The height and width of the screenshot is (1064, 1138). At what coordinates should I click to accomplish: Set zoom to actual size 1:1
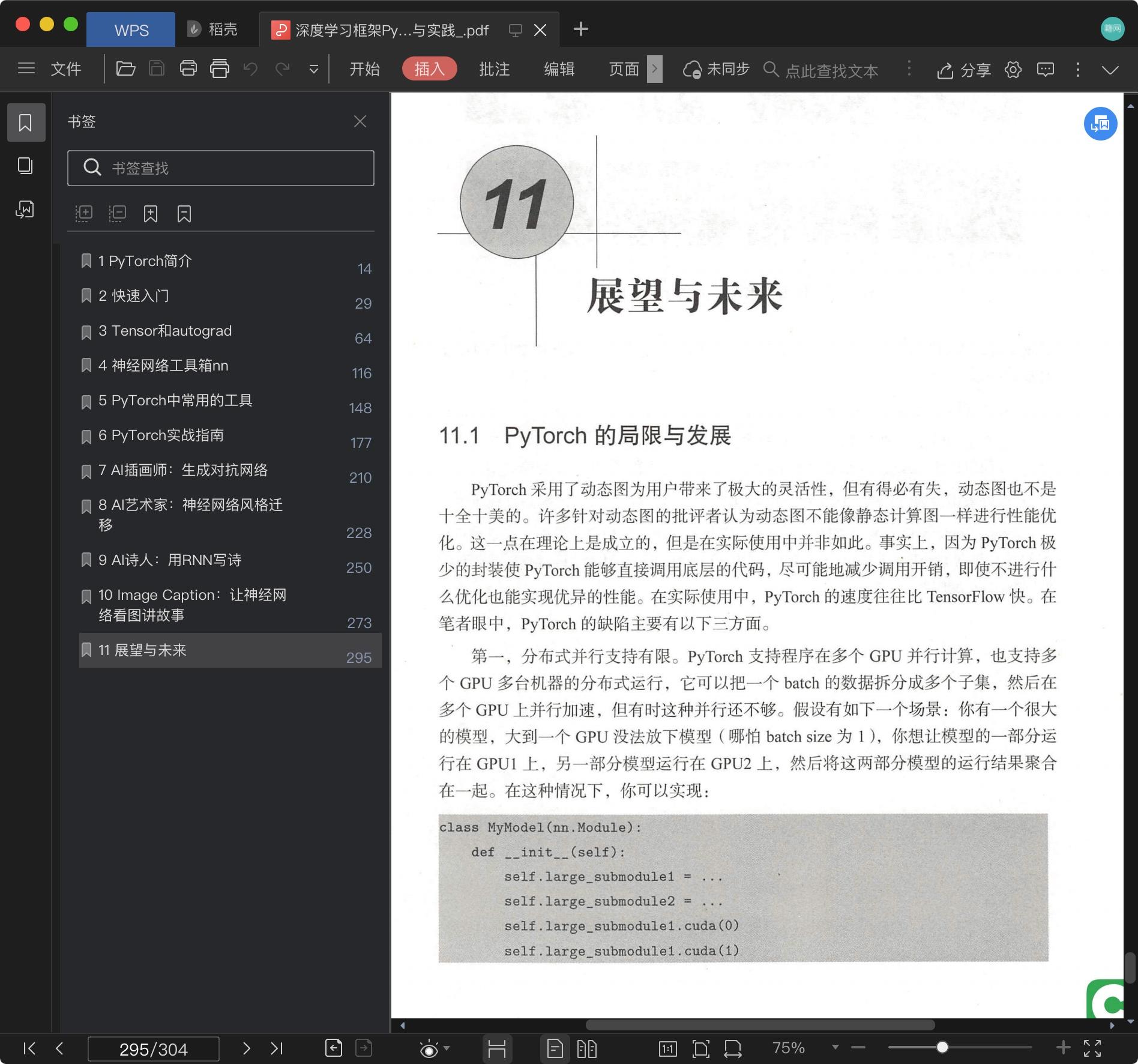click(667, 1048)
